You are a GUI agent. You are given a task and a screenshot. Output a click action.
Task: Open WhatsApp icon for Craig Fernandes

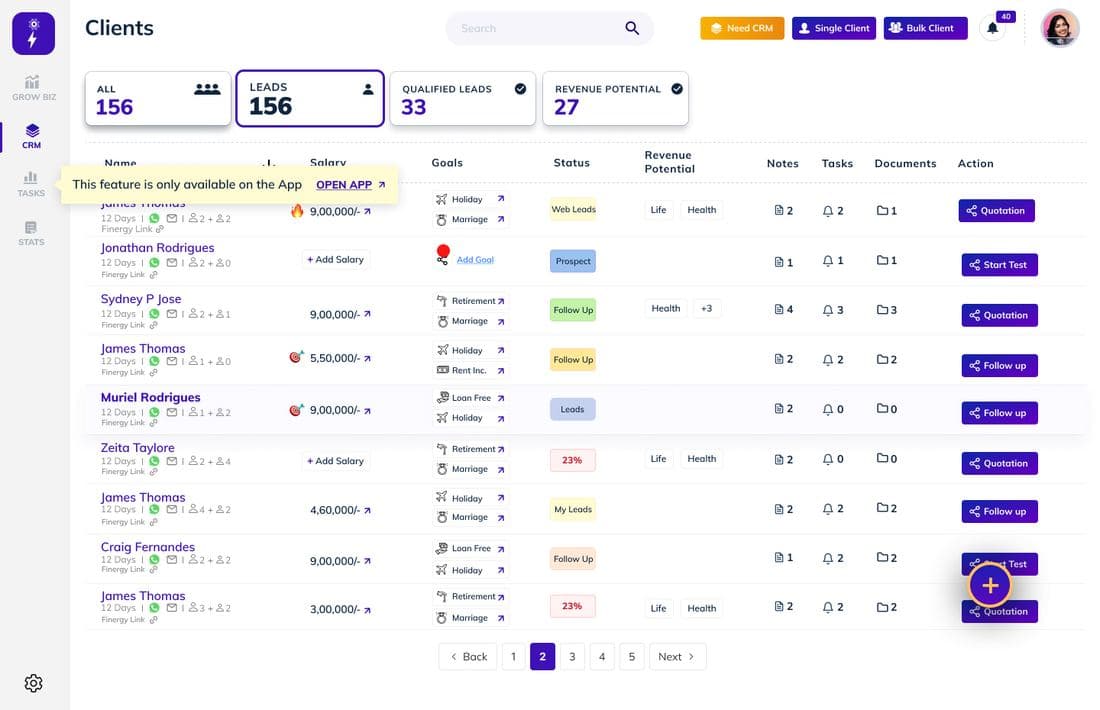tap(154, 560)
